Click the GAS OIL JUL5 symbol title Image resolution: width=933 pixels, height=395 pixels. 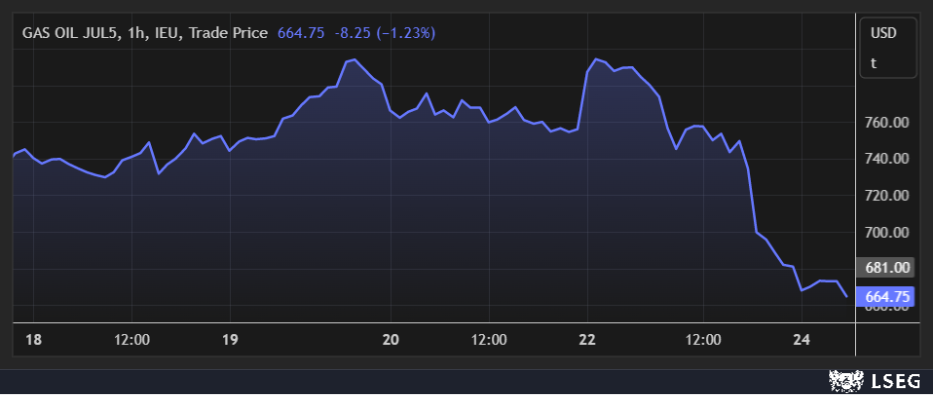(x=71, y=33)
